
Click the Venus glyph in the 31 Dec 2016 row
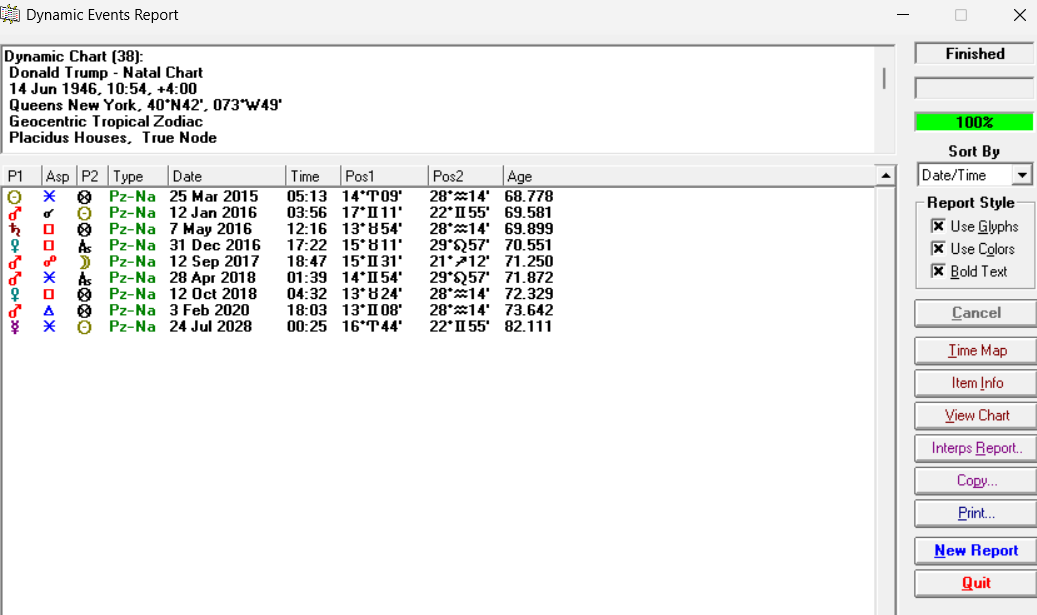15,246
